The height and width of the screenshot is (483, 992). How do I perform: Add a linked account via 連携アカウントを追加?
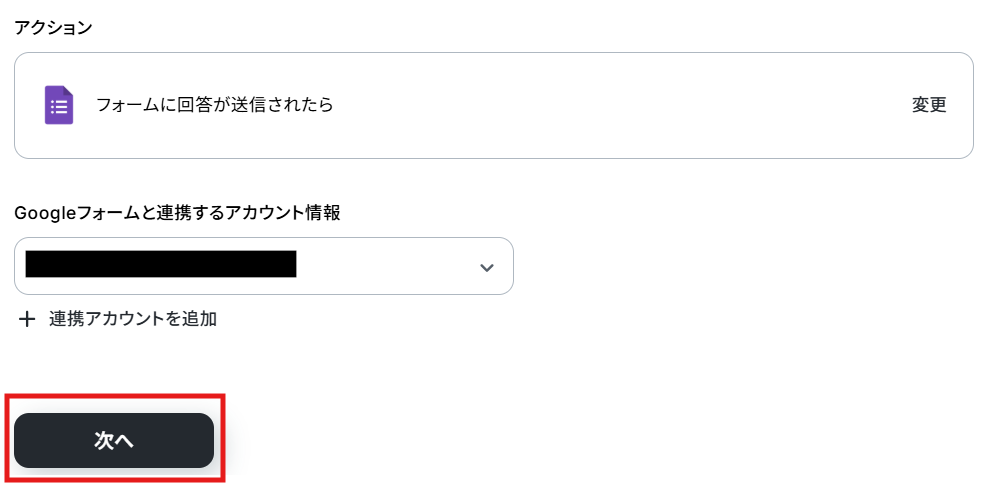point(132,319)
